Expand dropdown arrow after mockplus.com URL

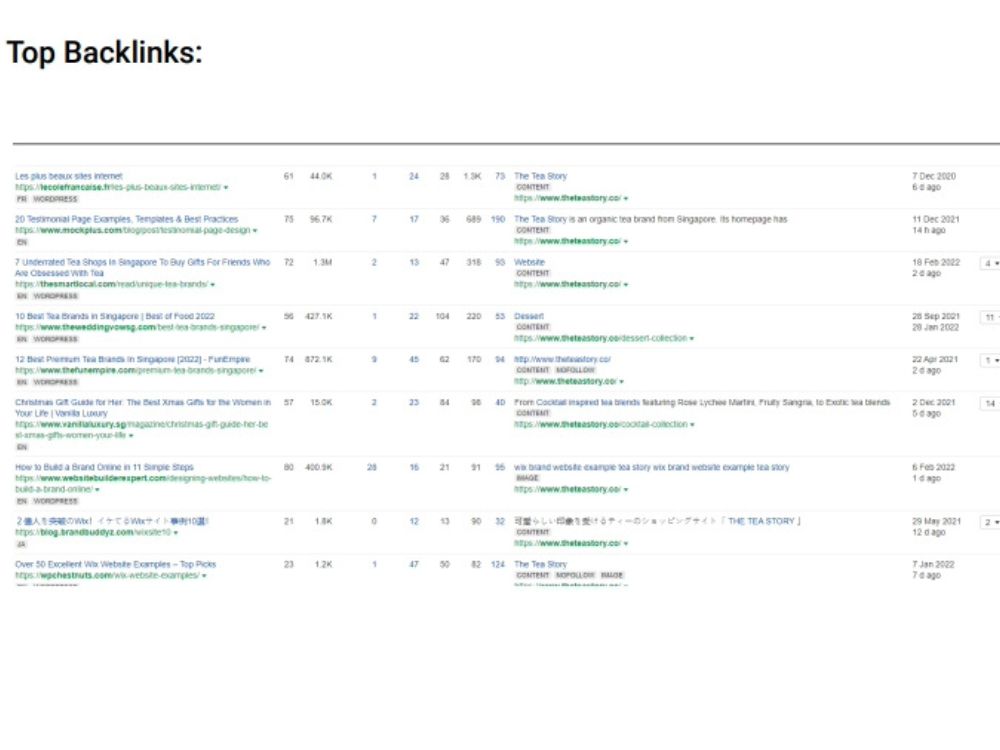(x=255, y=230)
